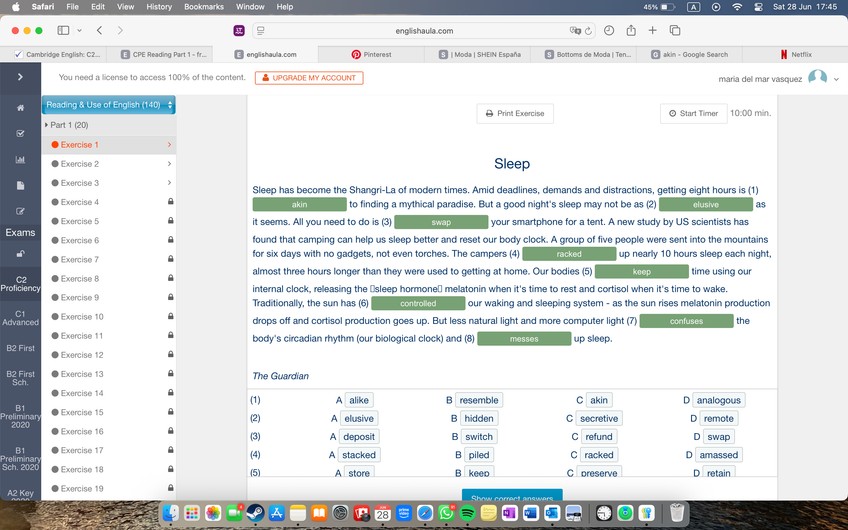
Task: Click the purple extension icon by the address bar
Action: (x=239, y=31)
